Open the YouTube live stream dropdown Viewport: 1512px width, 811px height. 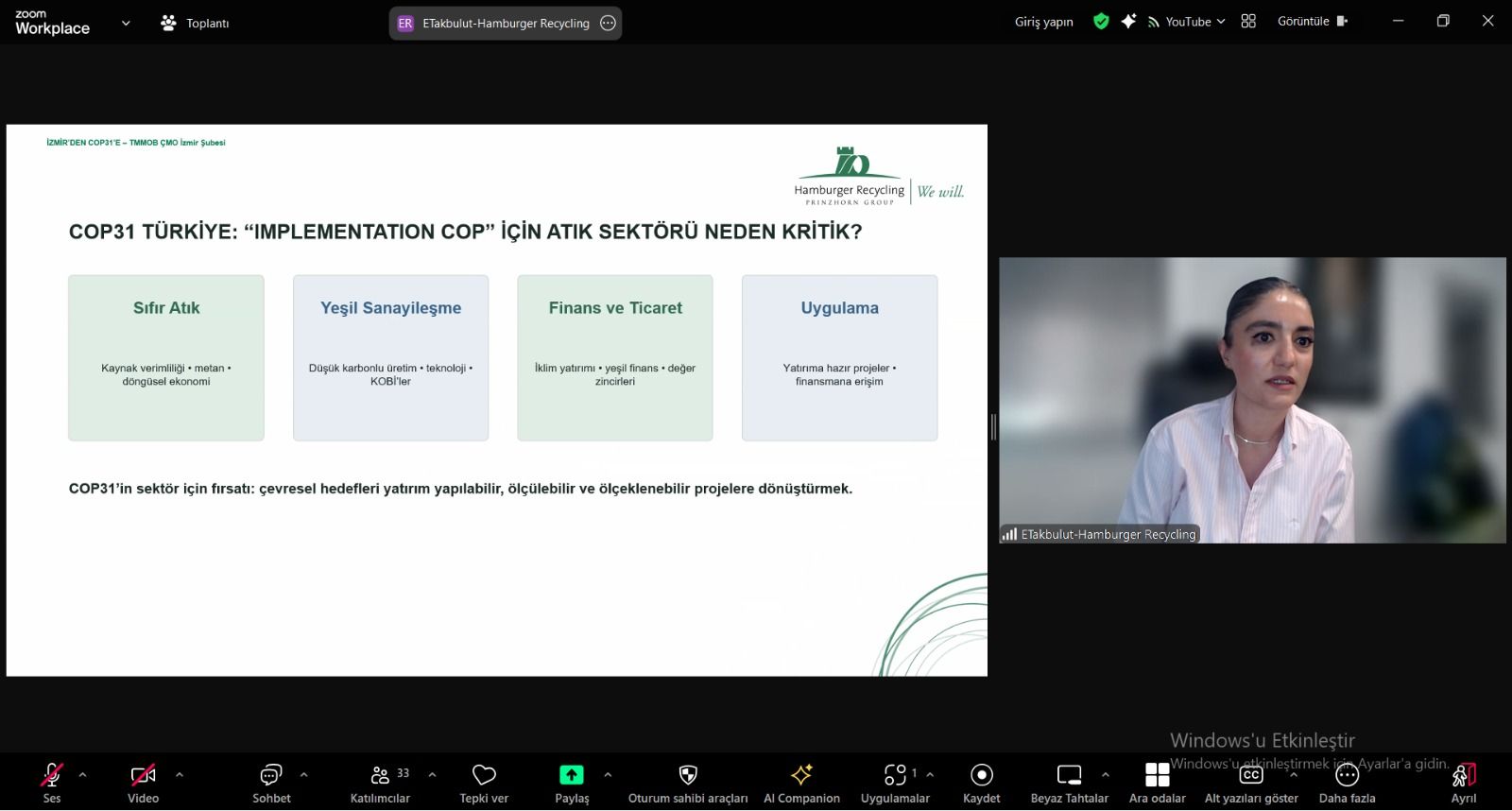[x=1187, y=22]
